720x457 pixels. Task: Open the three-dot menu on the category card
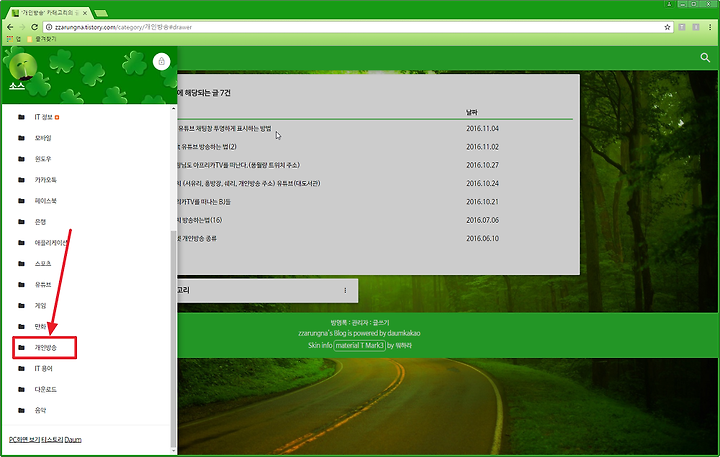pos(345,290)
